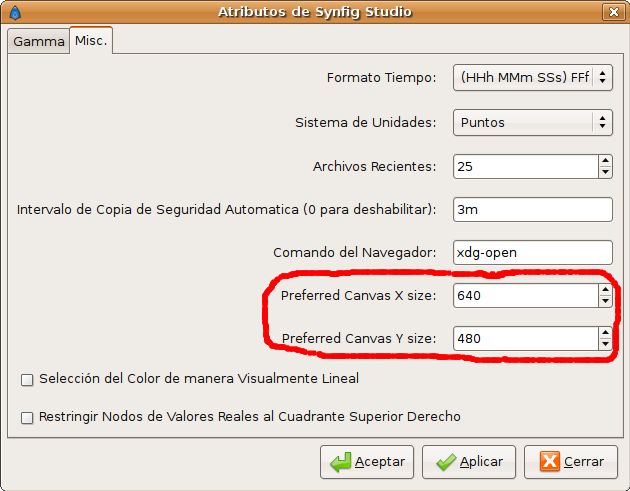630x491 pixels.
Task: Click the Intervalo de Copia de Seguridad label
Action: pyautogui.click(x=227, y=209)
